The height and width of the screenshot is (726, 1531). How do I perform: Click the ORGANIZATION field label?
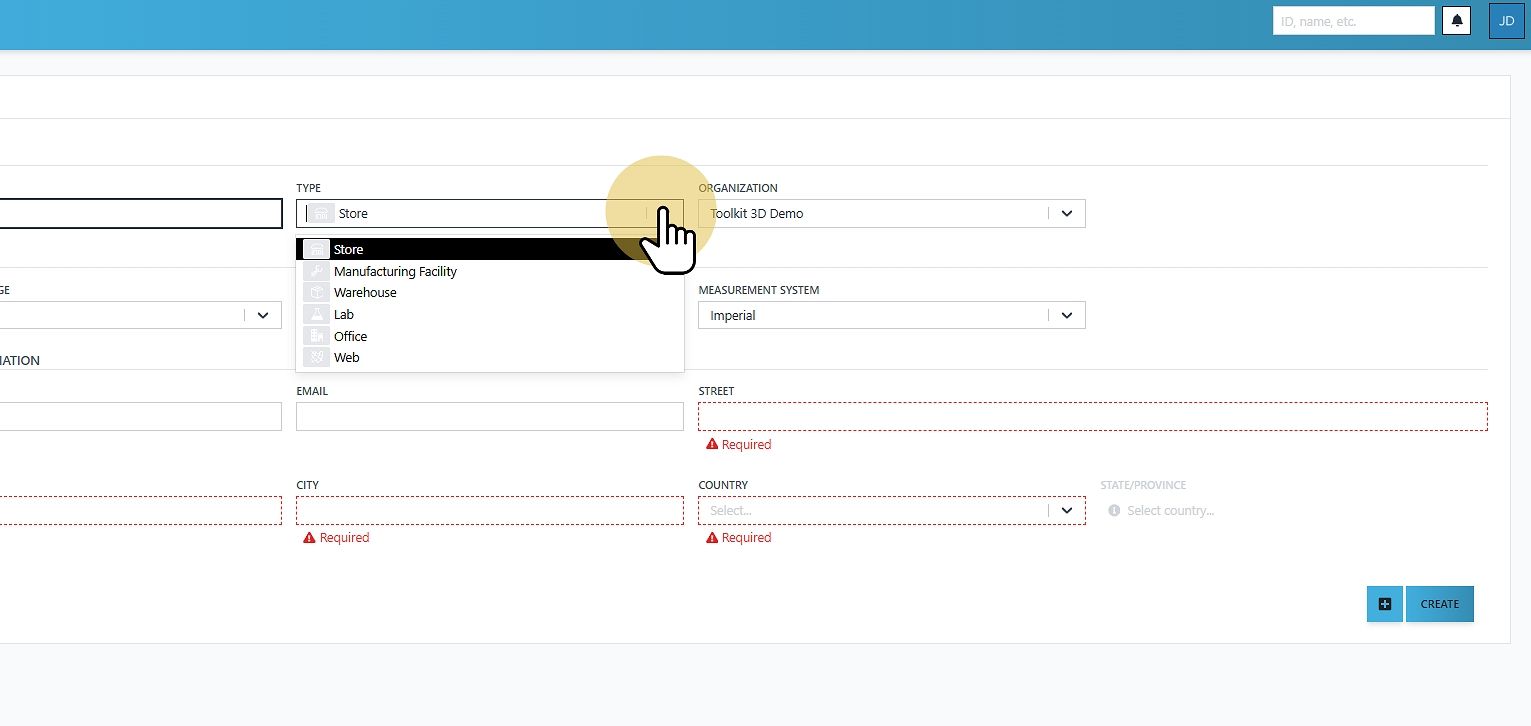coord(738,188)
